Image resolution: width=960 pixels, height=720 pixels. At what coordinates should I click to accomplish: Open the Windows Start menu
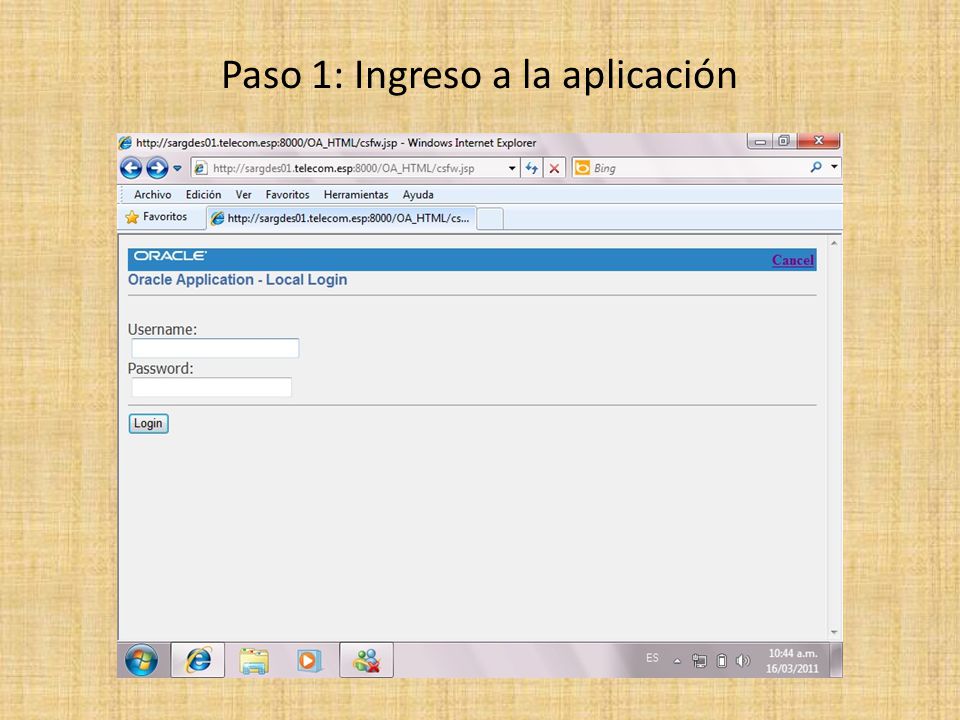(141, 660)
